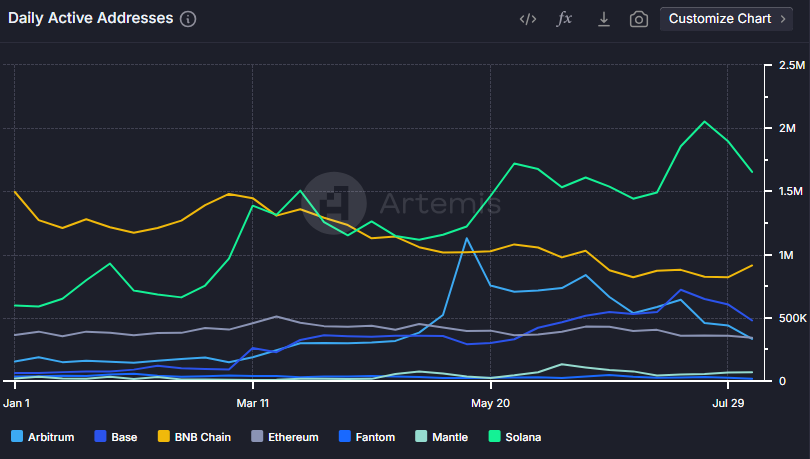Click the Solana color swatch in legend
810x459 pixels.
click(x=494, y=437)
